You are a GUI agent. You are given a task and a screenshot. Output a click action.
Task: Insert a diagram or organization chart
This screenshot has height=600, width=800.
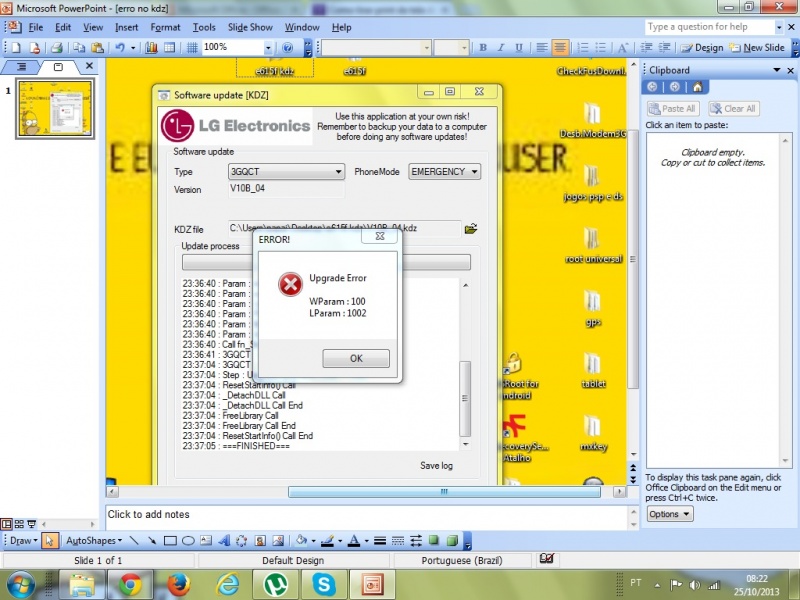coord(242,540)
